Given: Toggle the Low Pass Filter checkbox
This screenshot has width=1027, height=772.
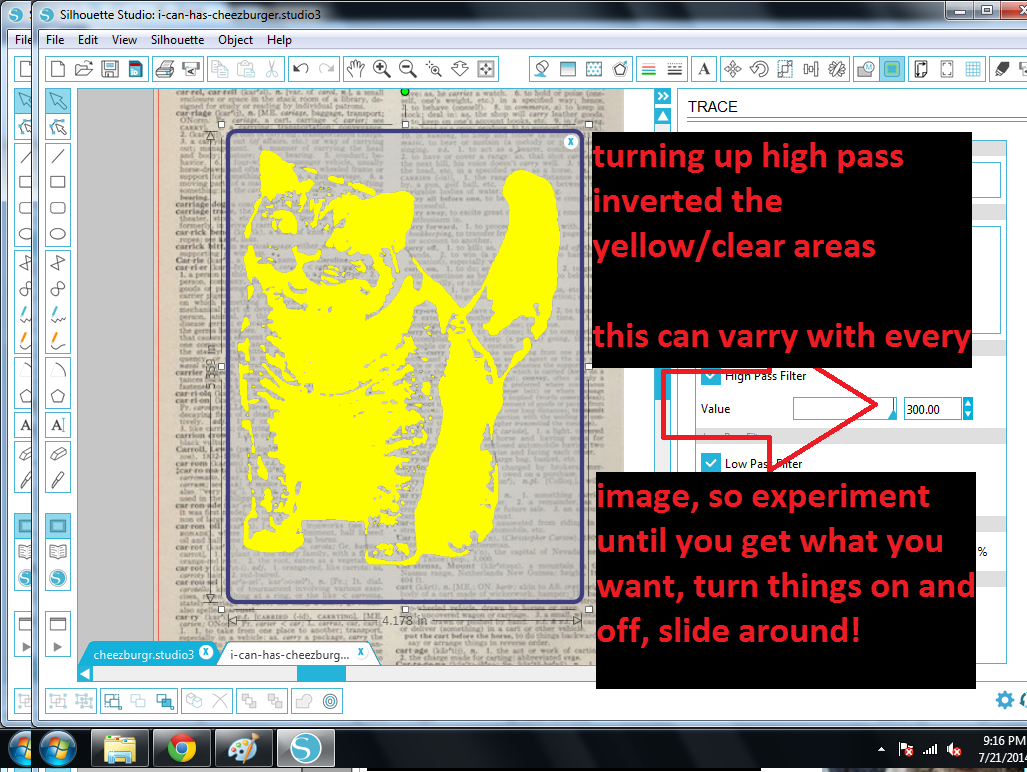Looking at the screenshot, I should [x=711, y=463].
